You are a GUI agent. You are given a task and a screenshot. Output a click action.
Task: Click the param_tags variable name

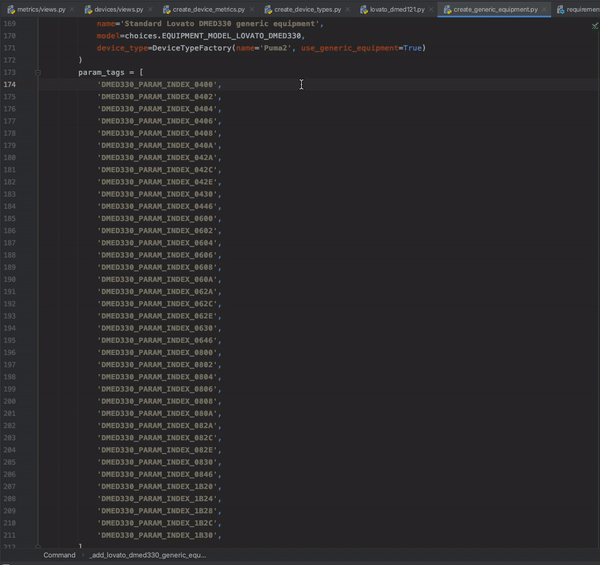[101, 72]
